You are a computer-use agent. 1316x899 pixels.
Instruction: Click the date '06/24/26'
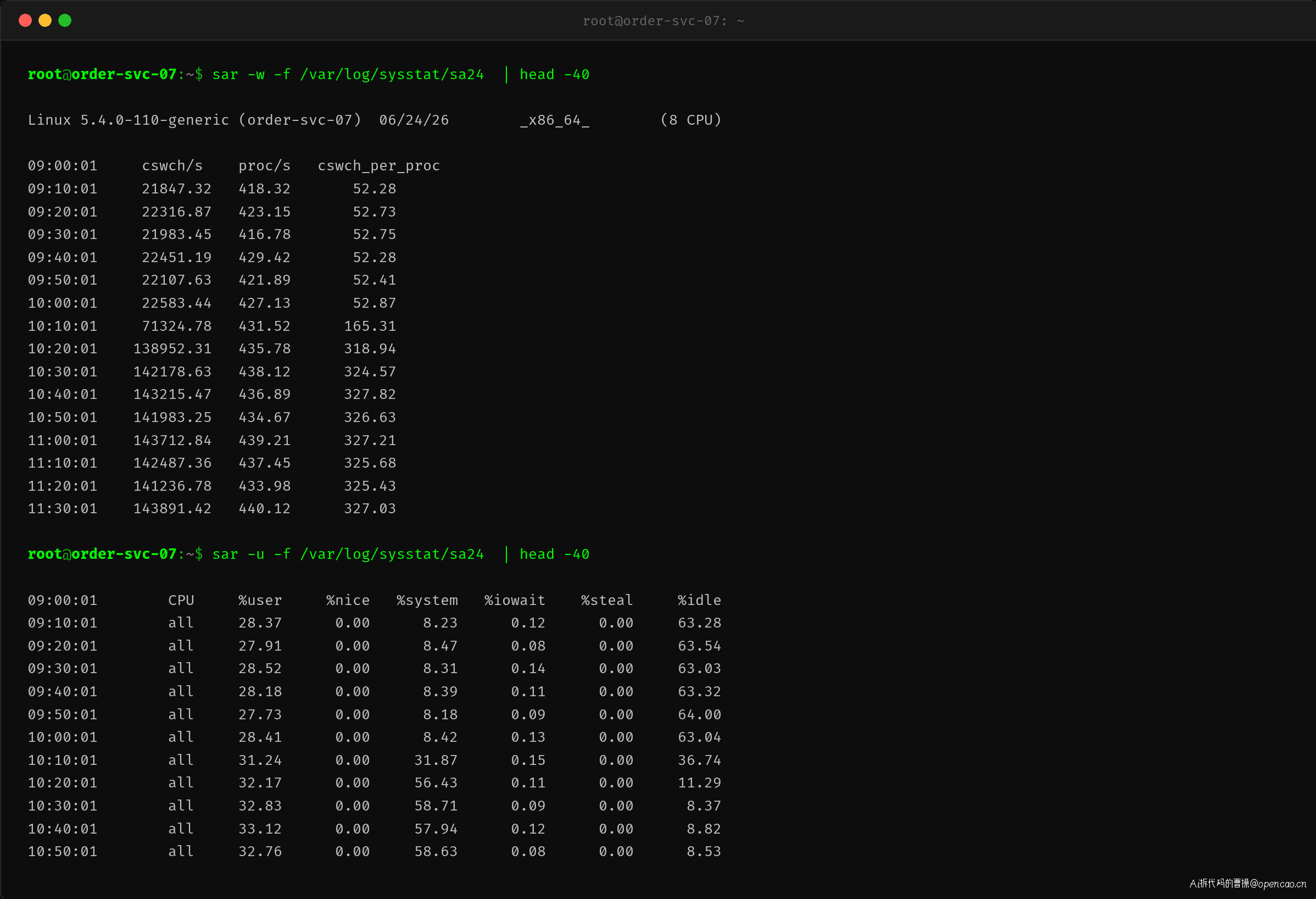414,120
